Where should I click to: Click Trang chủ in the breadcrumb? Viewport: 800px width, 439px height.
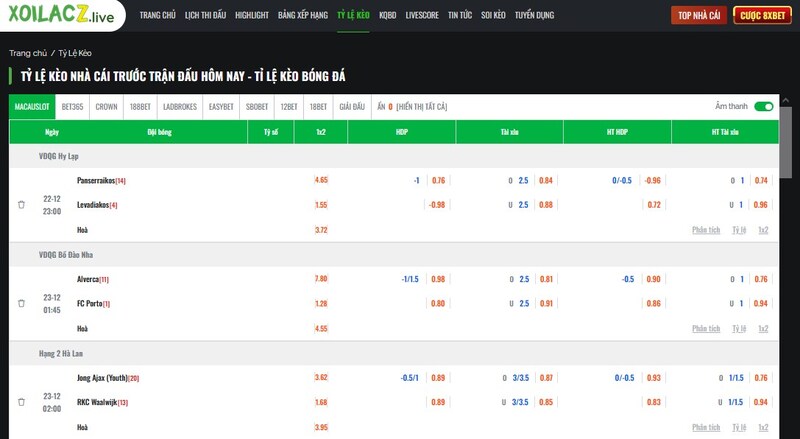coord(28,52)
